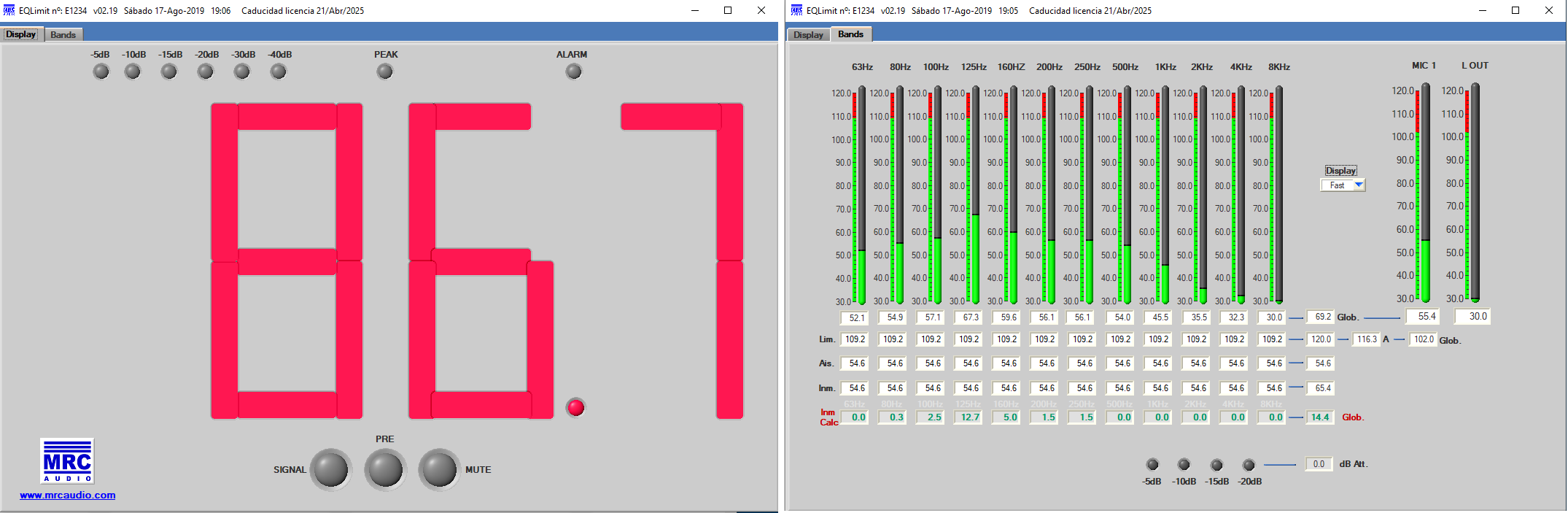Click the -10dB attenuation LED in Bands window

(1184, 465)
